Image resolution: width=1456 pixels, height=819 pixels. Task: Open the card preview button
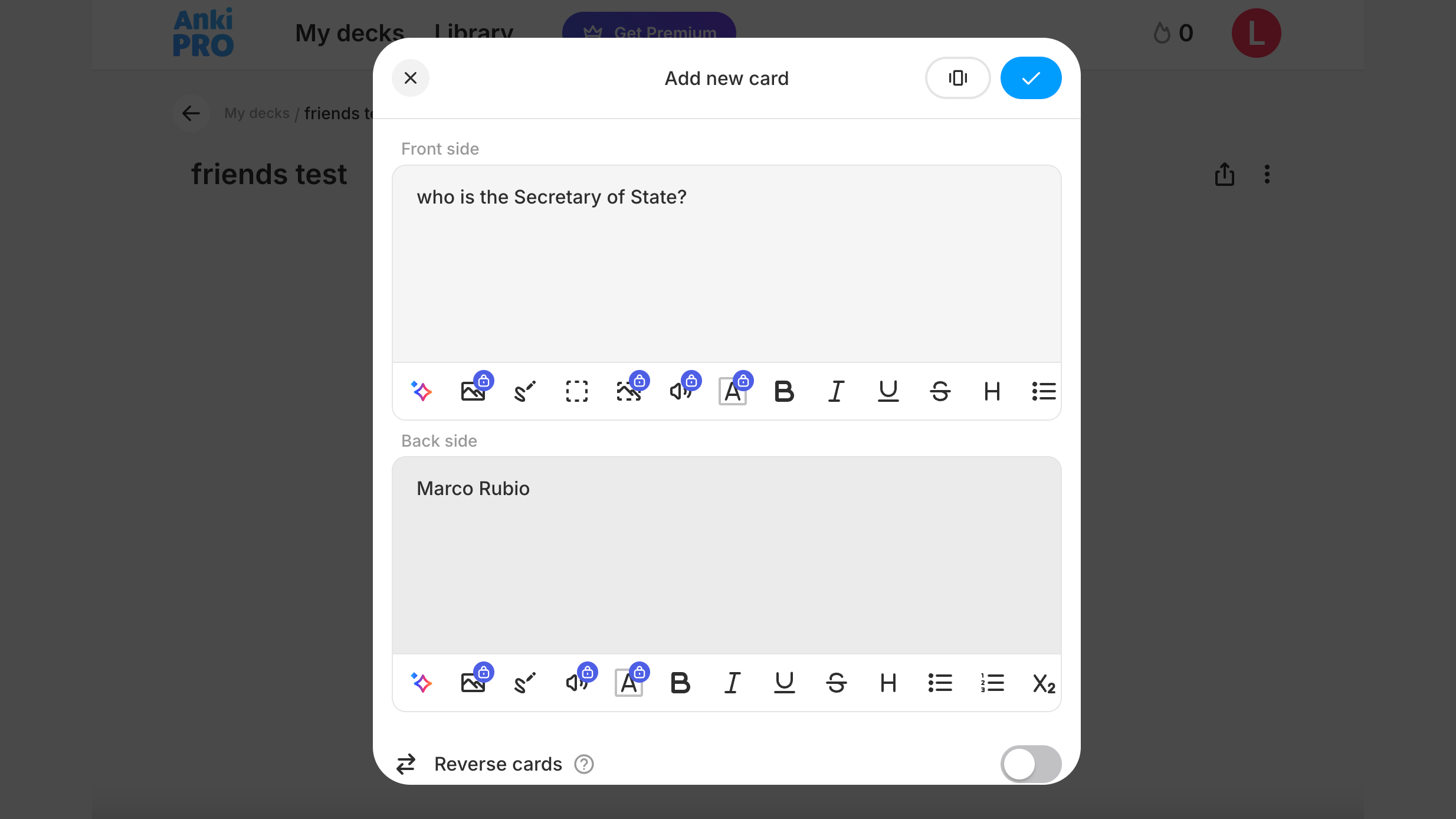click(957, 78)
